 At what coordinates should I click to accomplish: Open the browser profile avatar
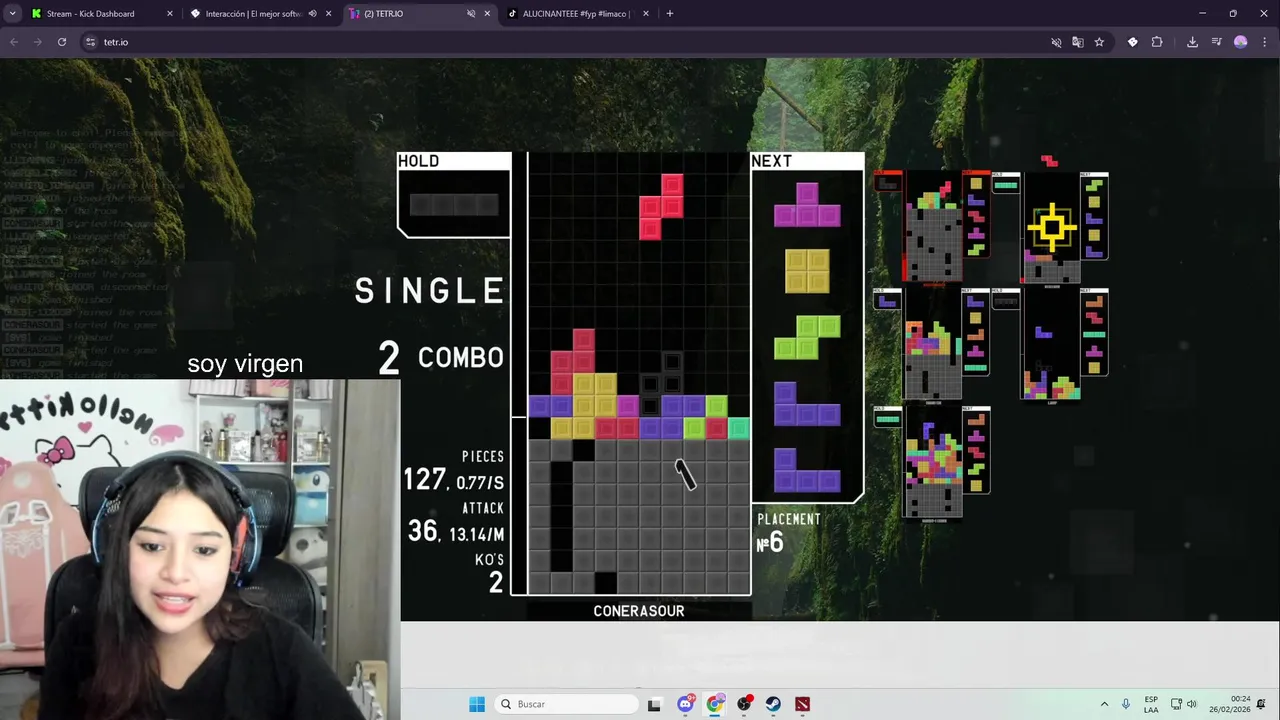[1241, 42]
